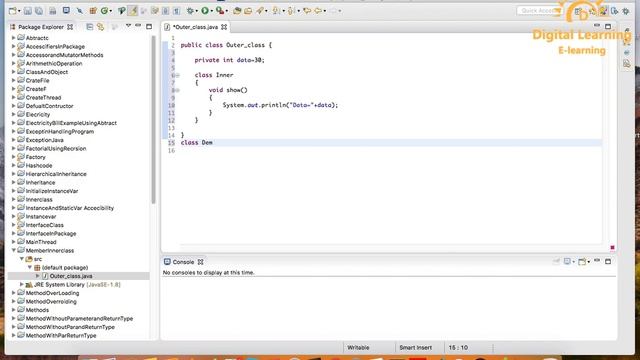Viewport: 640px width, 360px height.
Task: Open the New wizard dropdown arrow
Action: pyautogui.click(x=19, y=11)
